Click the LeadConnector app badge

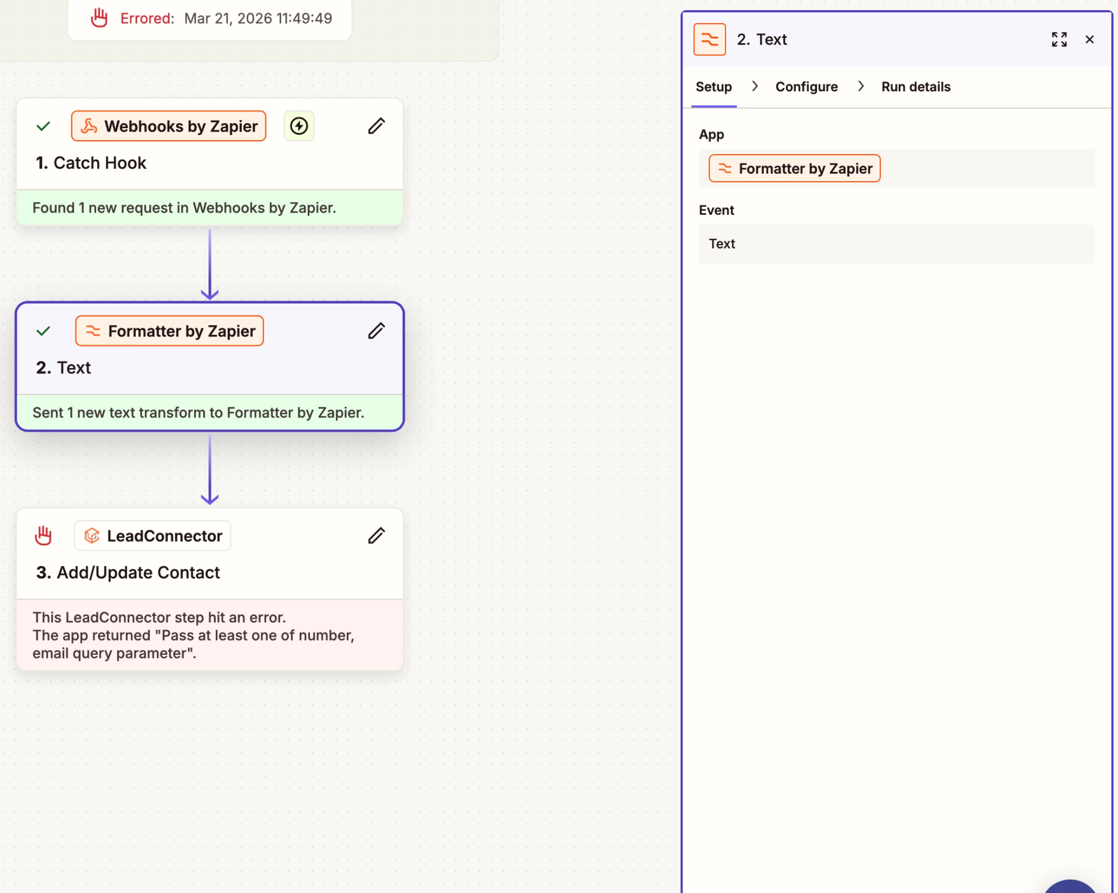153,536
